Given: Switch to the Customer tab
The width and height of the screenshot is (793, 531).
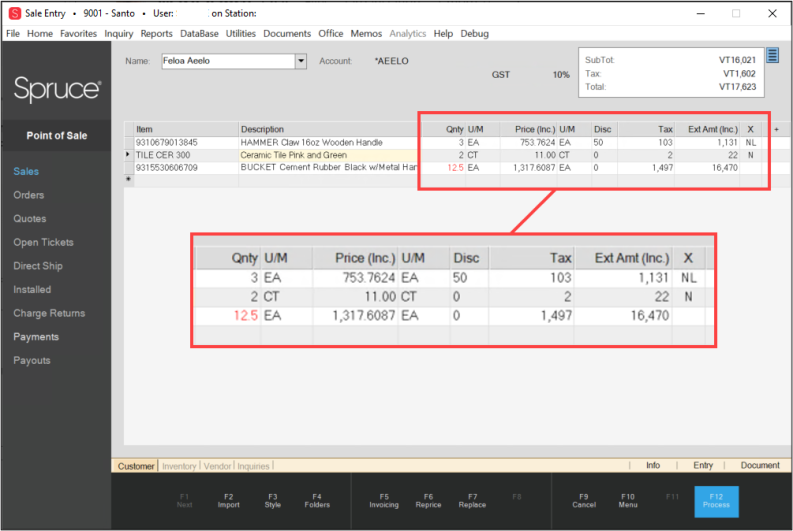Looking at the screenshot, I should (x=136, y=466).
